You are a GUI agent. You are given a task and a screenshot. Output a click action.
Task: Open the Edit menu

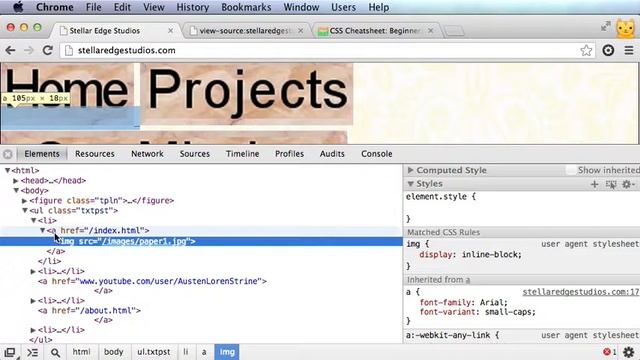(122, 7)
